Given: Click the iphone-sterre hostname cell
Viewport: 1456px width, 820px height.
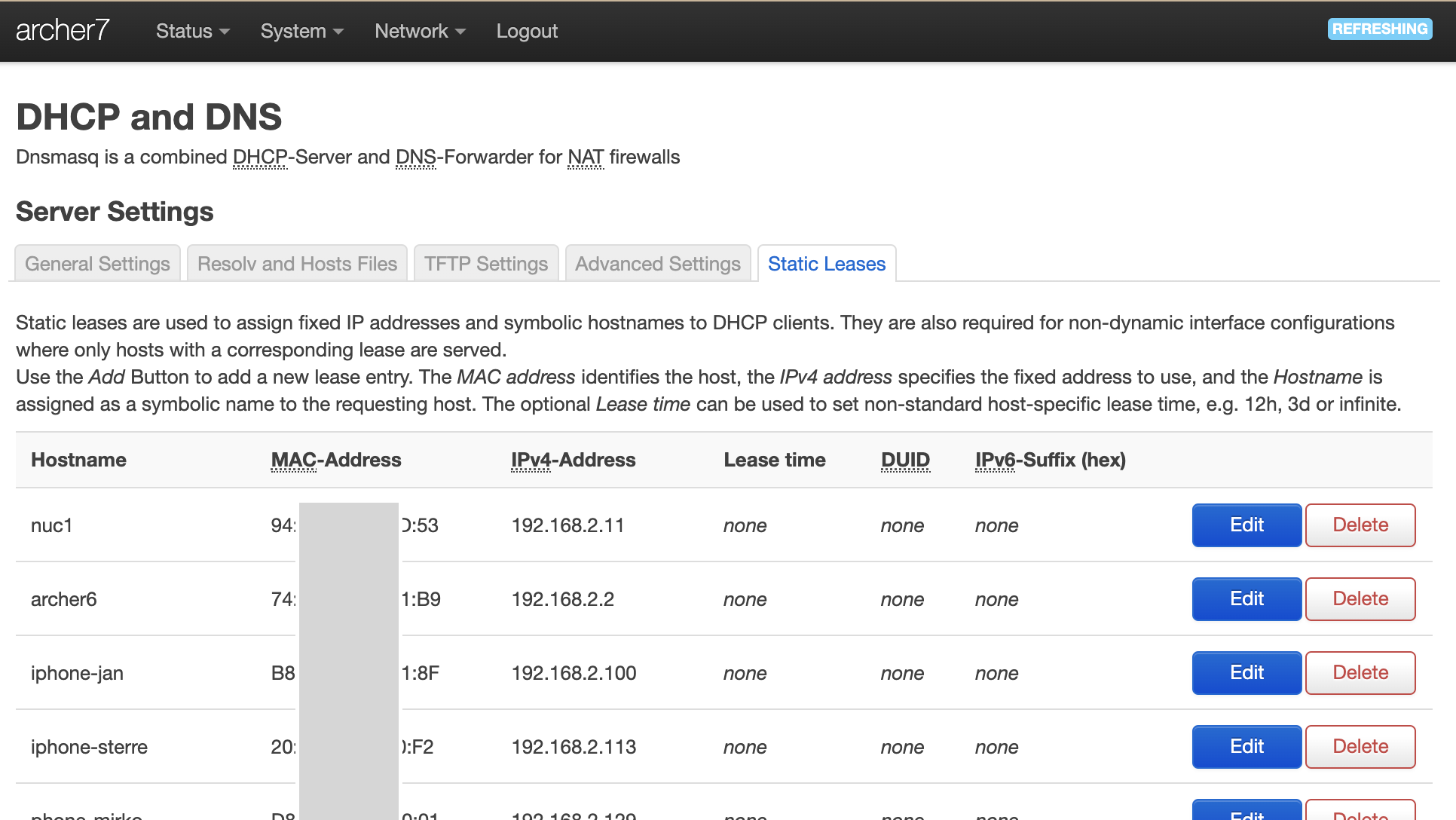Looking at the screenshot, I should tap(89, 747).
